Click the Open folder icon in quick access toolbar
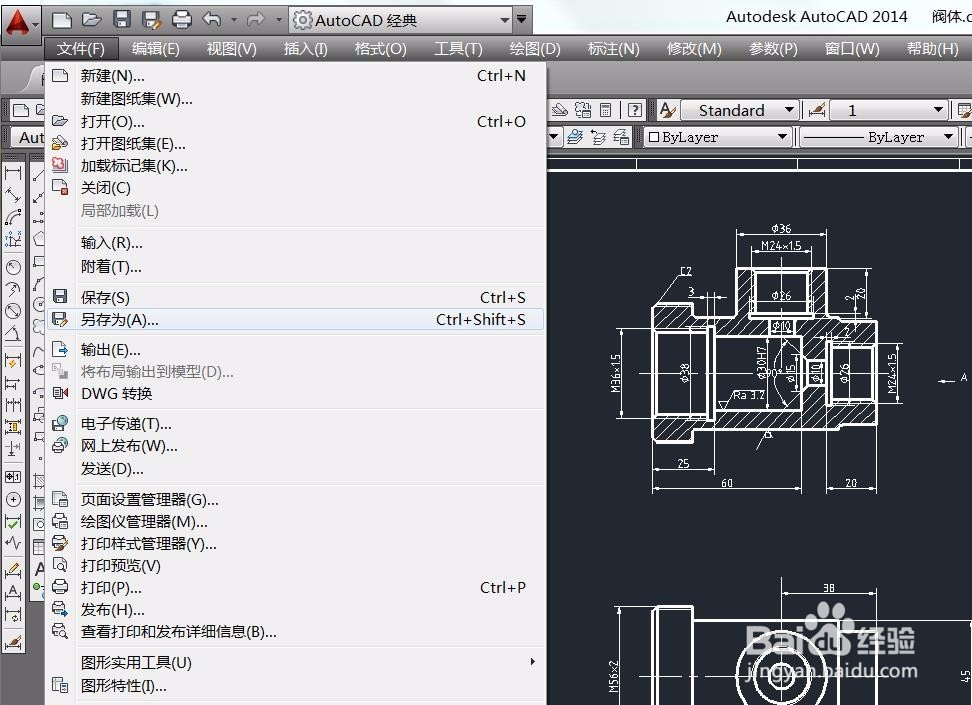The height and width of the screenshot is (705, 972). pos(92,20)
